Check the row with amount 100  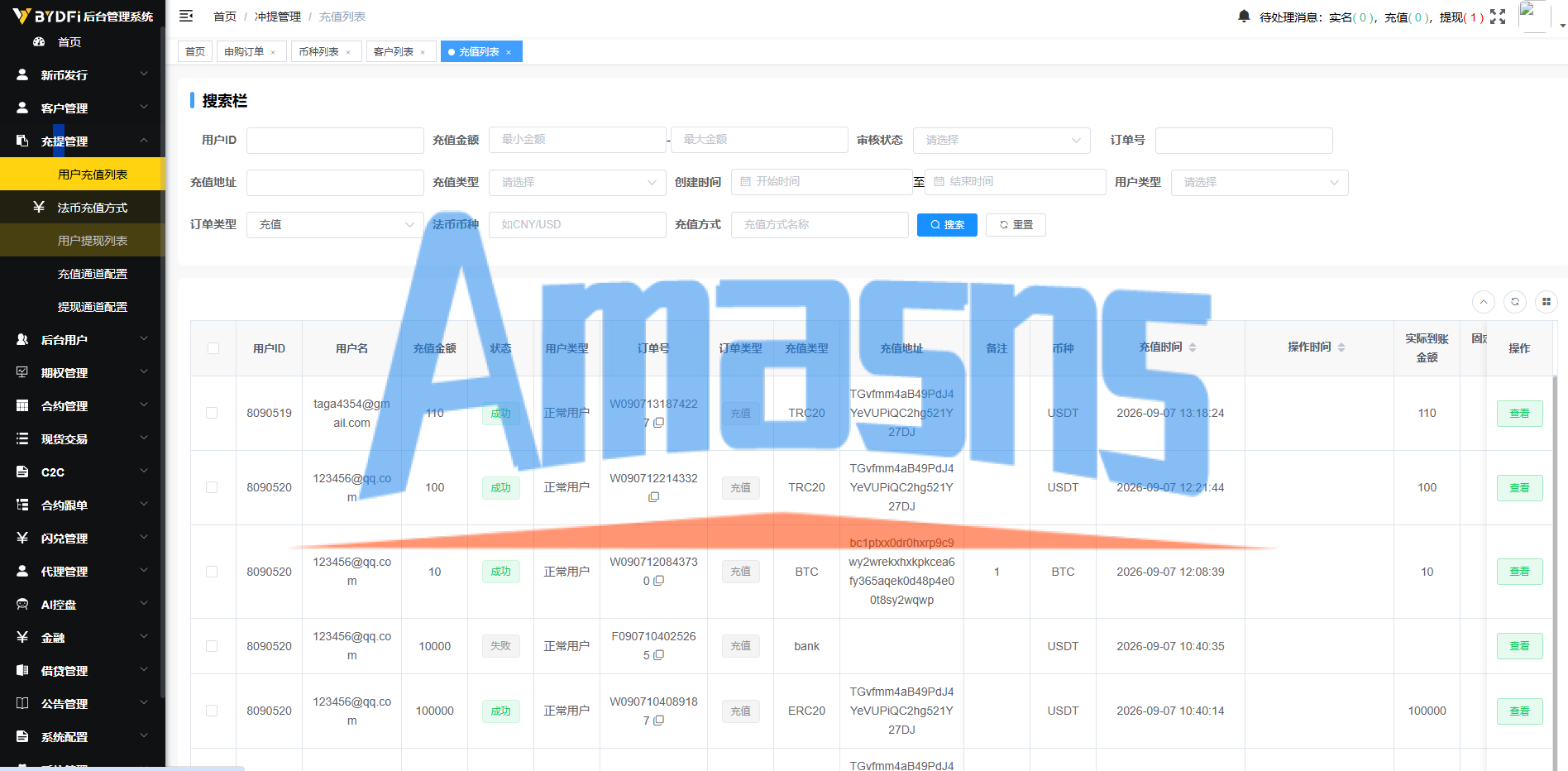pos(212,487)
